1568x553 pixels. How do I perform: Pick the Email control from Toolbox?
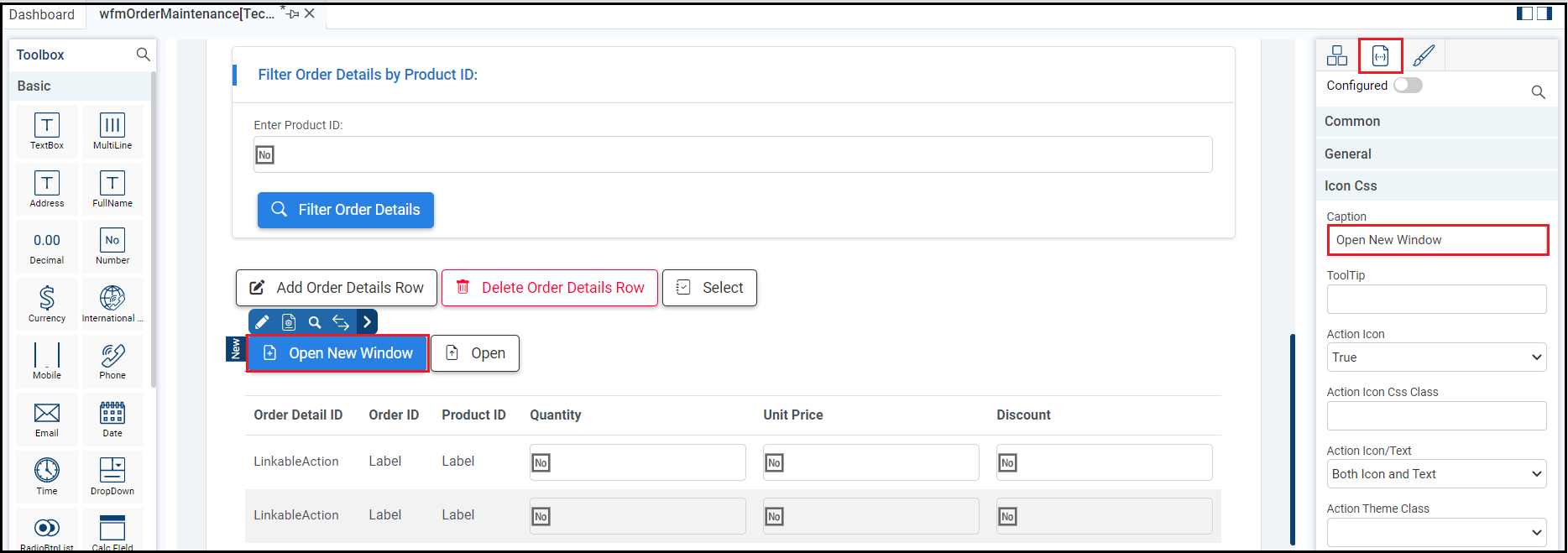tap(47, 419)
